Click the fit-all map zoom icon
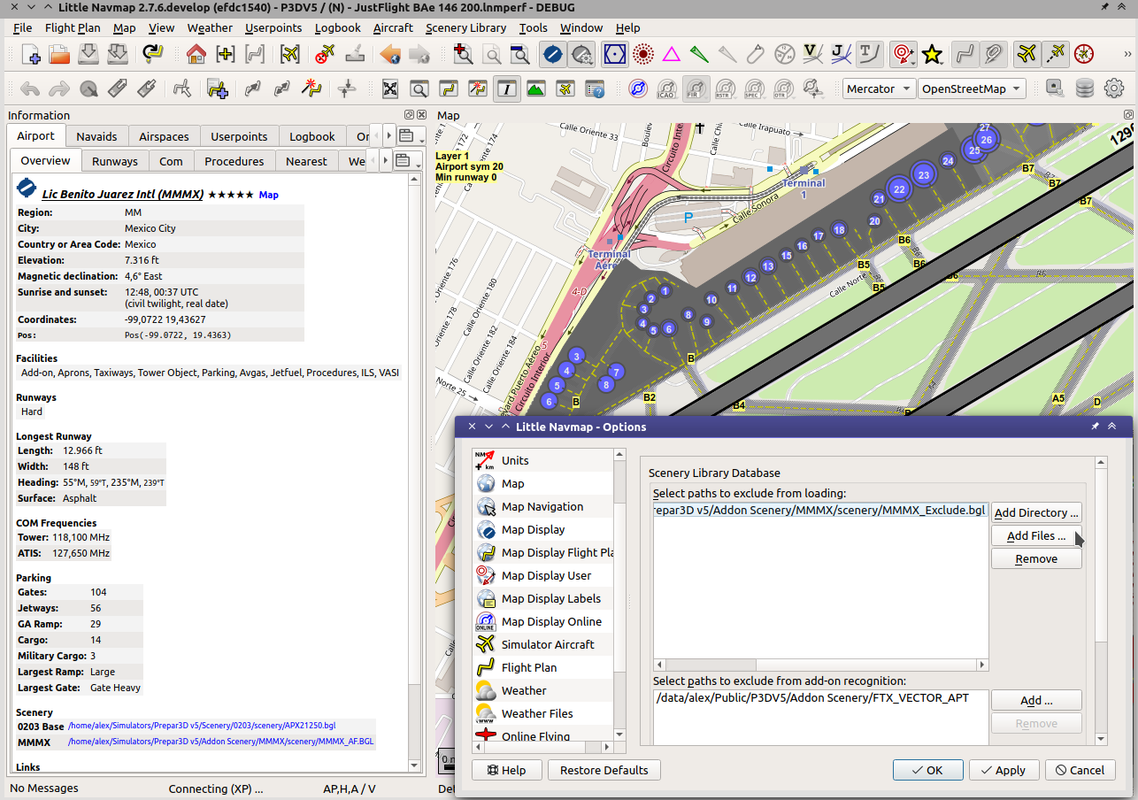Screen dimensions: 1138x800 point(390,89)
